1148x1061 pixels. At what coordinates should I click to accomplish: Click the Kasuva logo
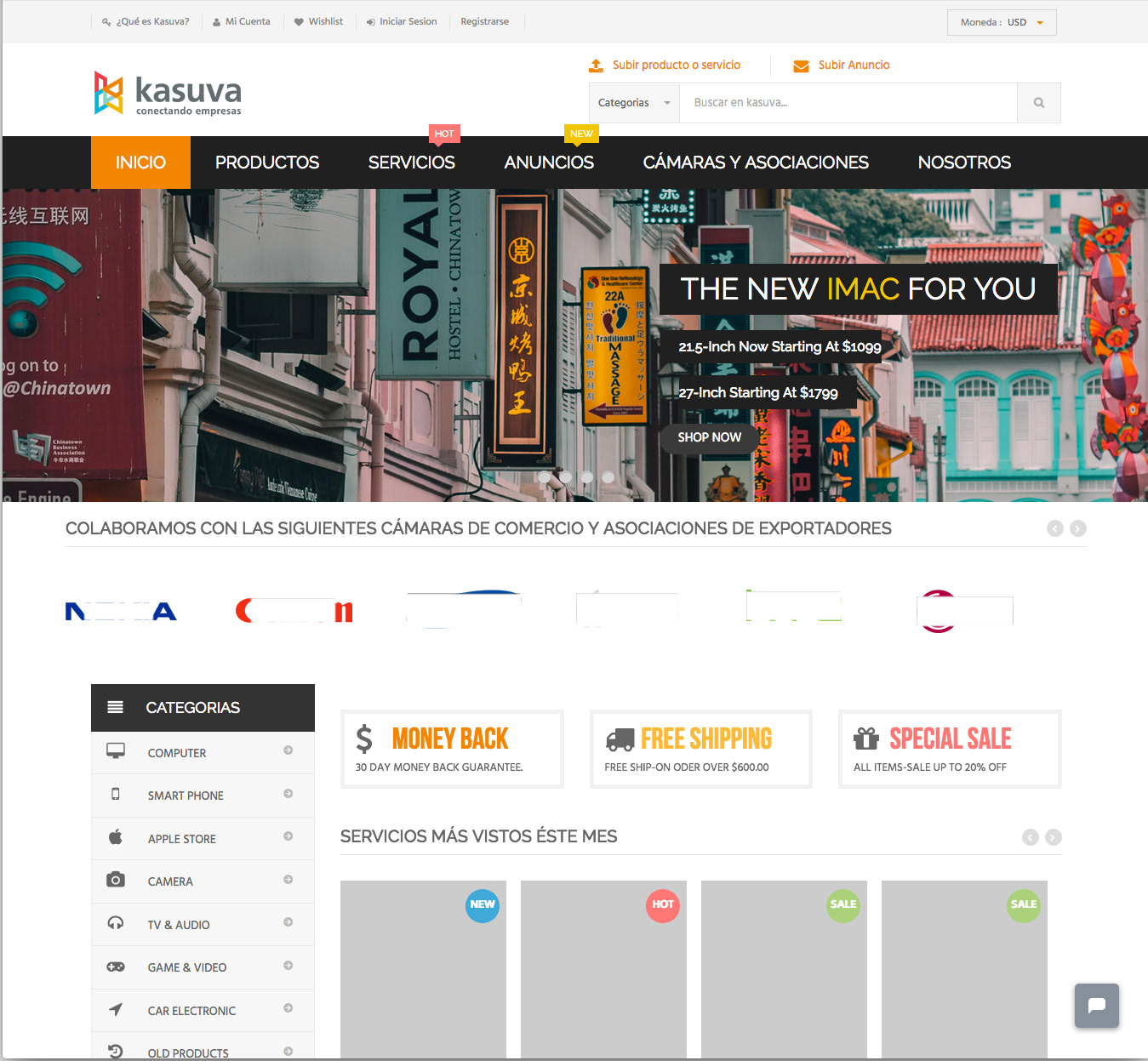click(168, 93)
